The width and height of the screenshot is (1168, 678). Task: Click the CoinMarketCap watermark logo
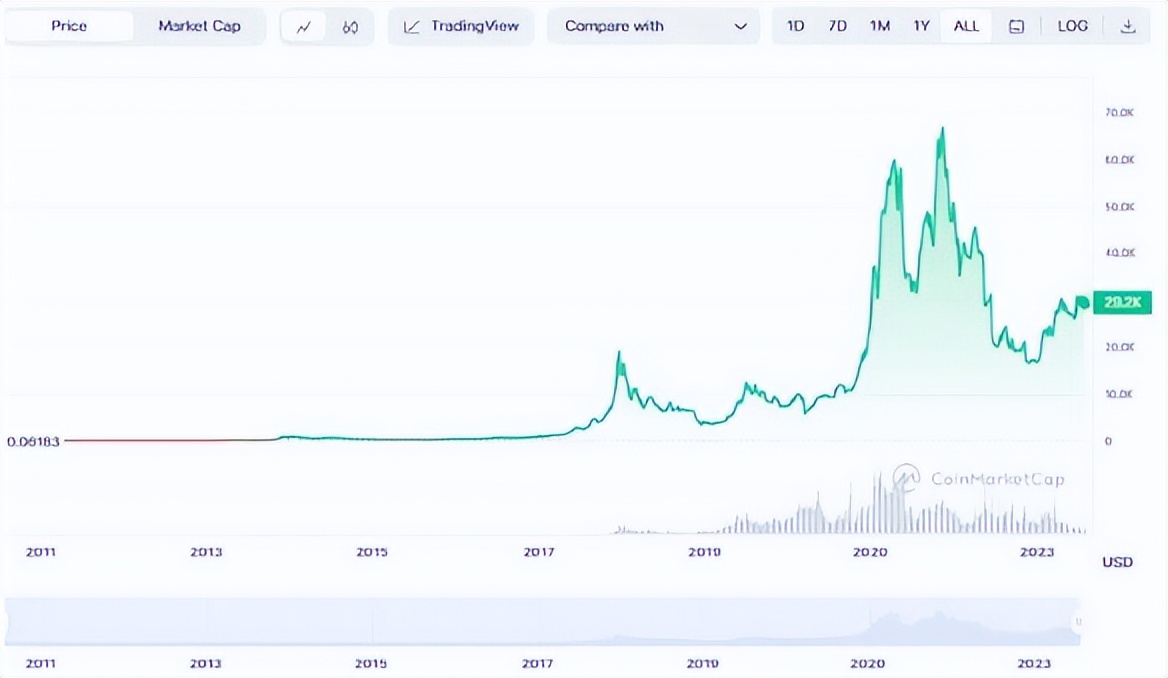pos(906,477)
